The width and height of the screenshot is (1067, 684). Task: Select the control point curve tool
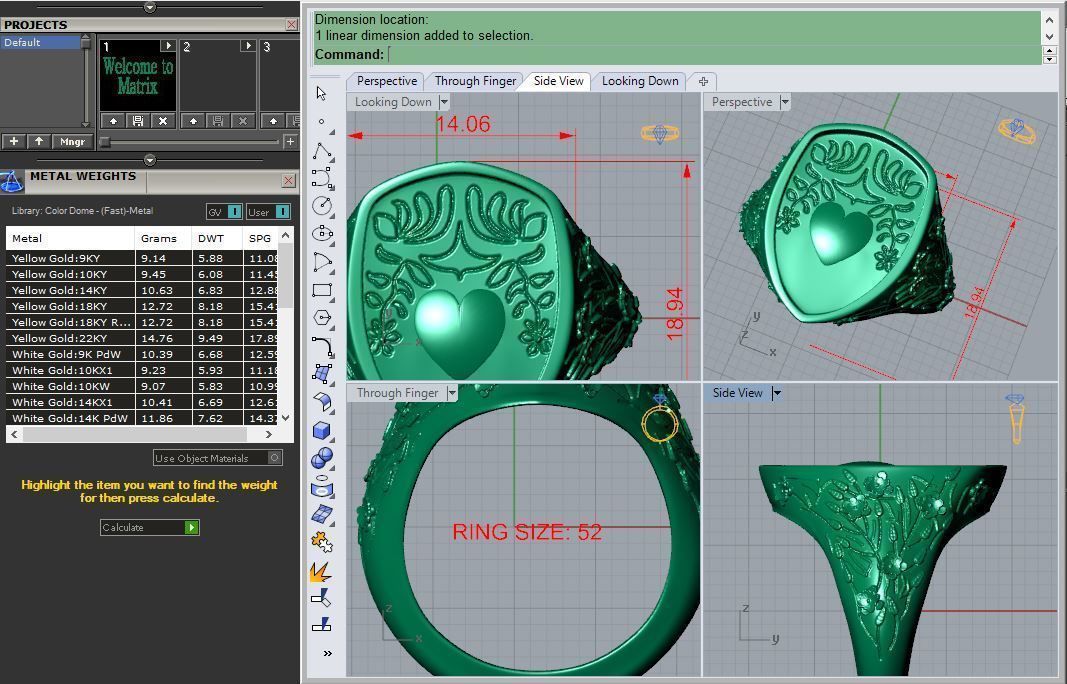[322, 178]
